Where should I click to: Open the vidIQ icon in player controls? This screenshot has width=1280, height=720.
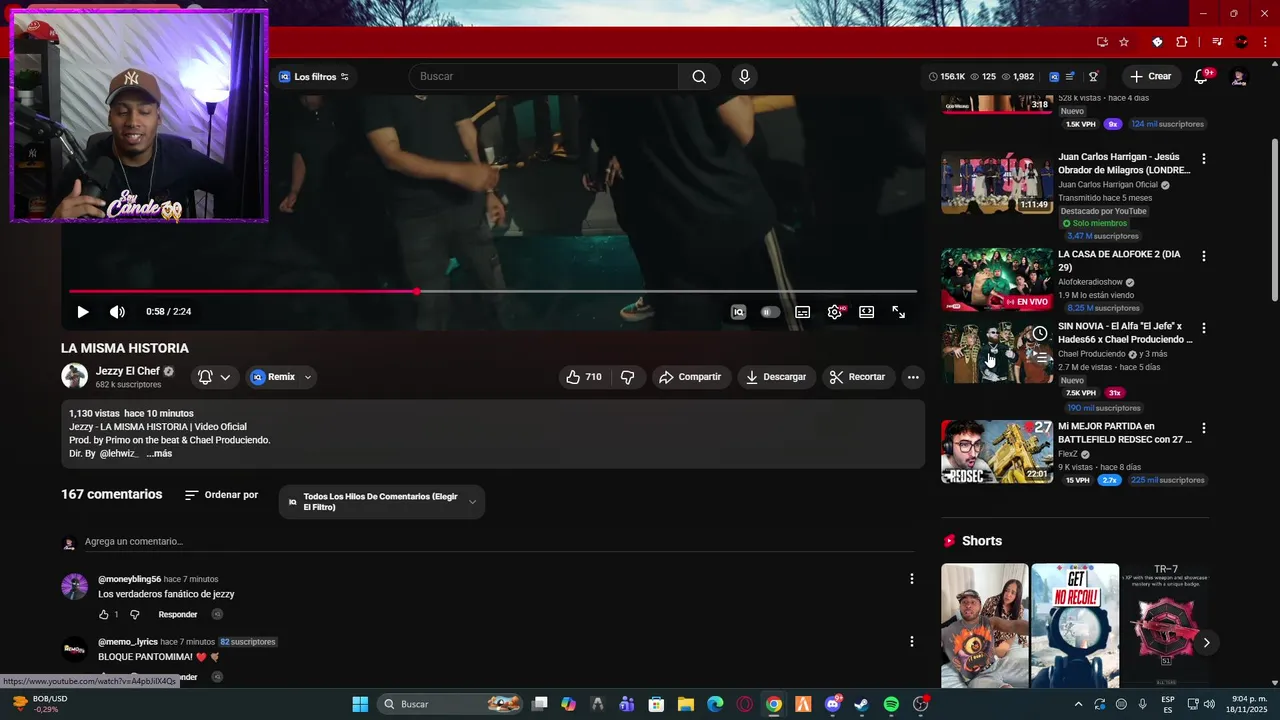738,312
